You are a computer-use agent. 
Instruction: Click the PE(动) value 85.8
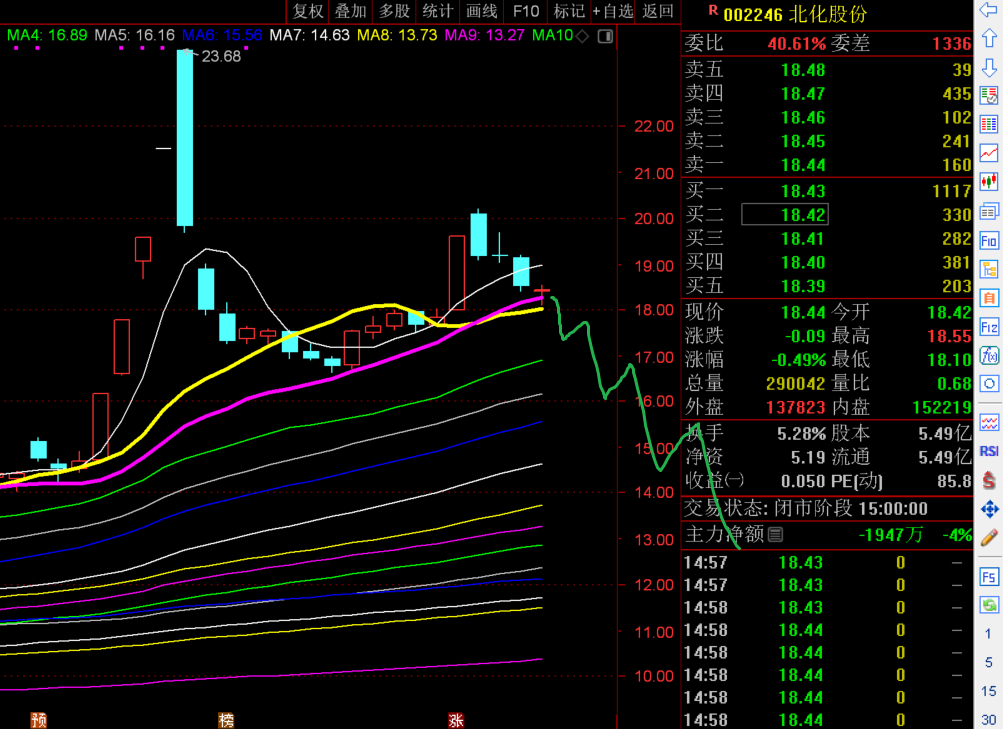pos(954,481)
